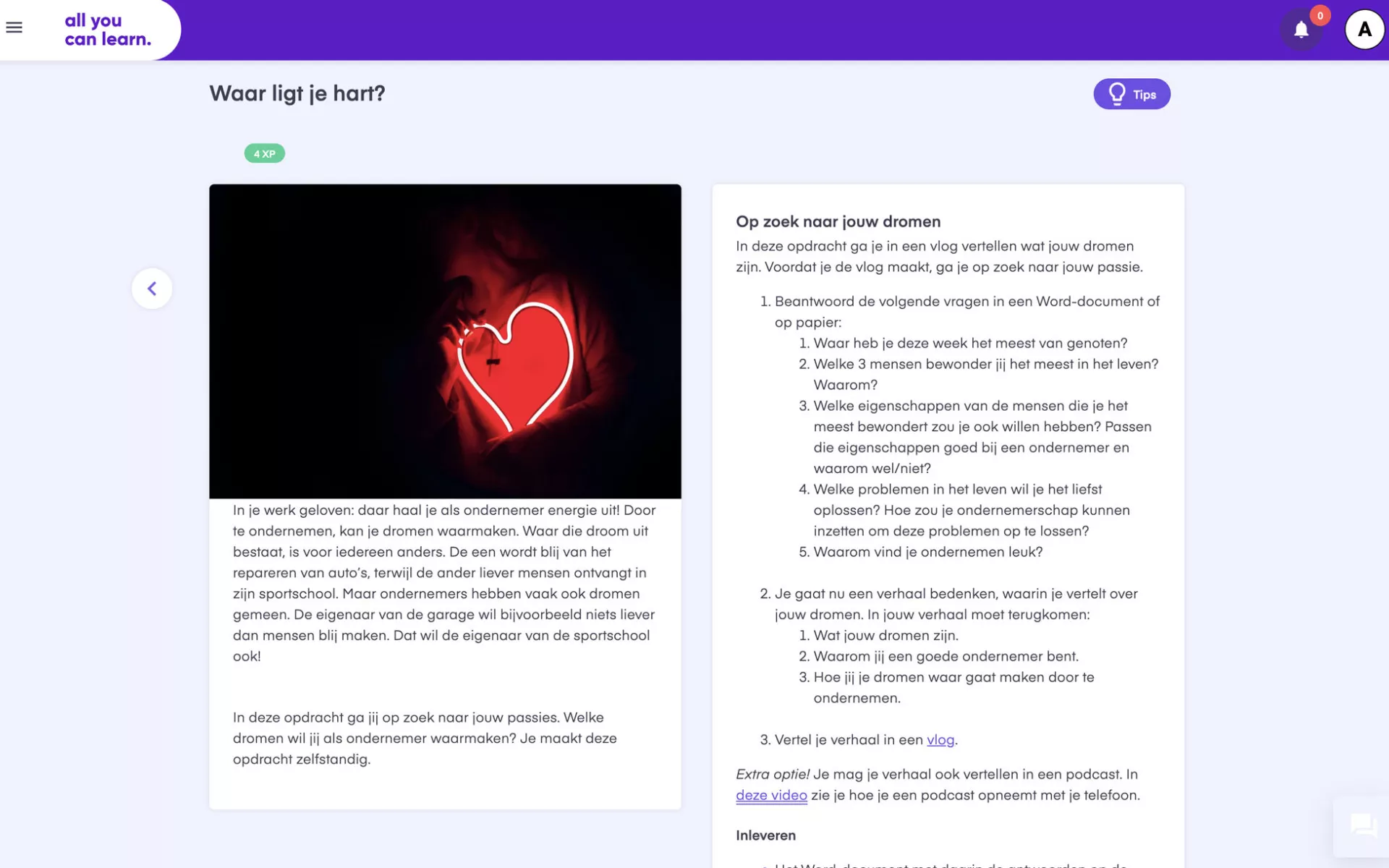
Task: Open the 'vlog' hyperlink
Action: click(940, 740)
